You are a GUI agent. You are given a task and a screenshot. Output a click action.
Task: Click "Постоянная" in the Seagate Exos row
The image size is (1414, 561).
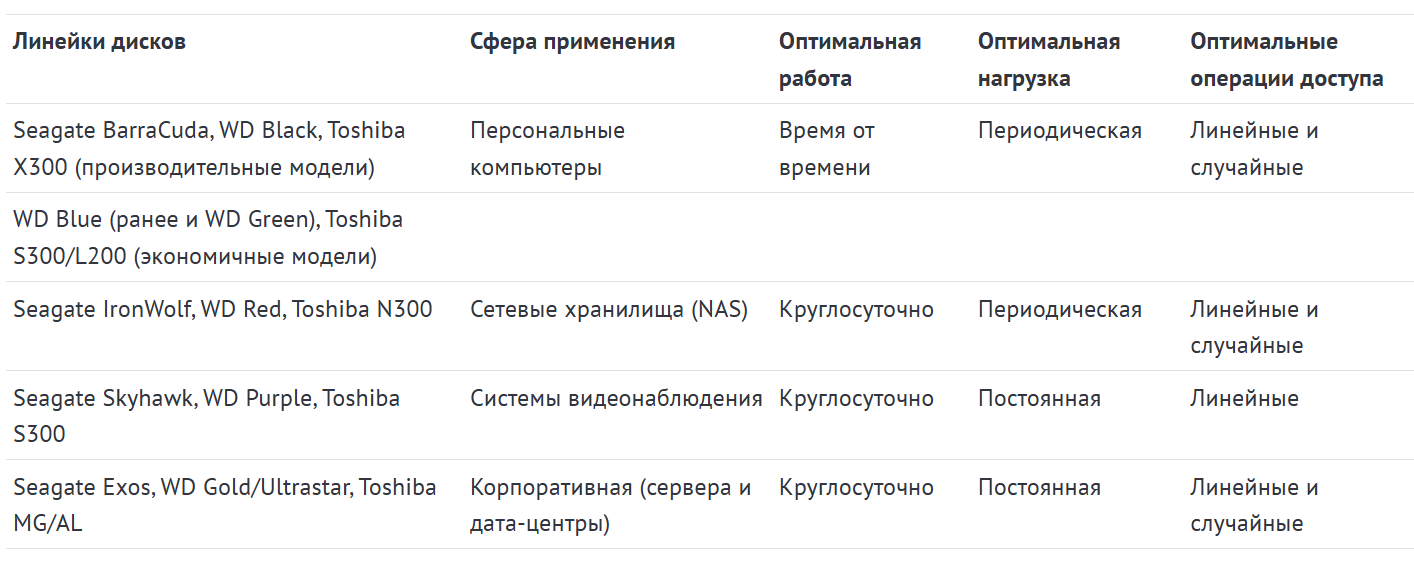pyautogui.click(x=1039, y=488)
